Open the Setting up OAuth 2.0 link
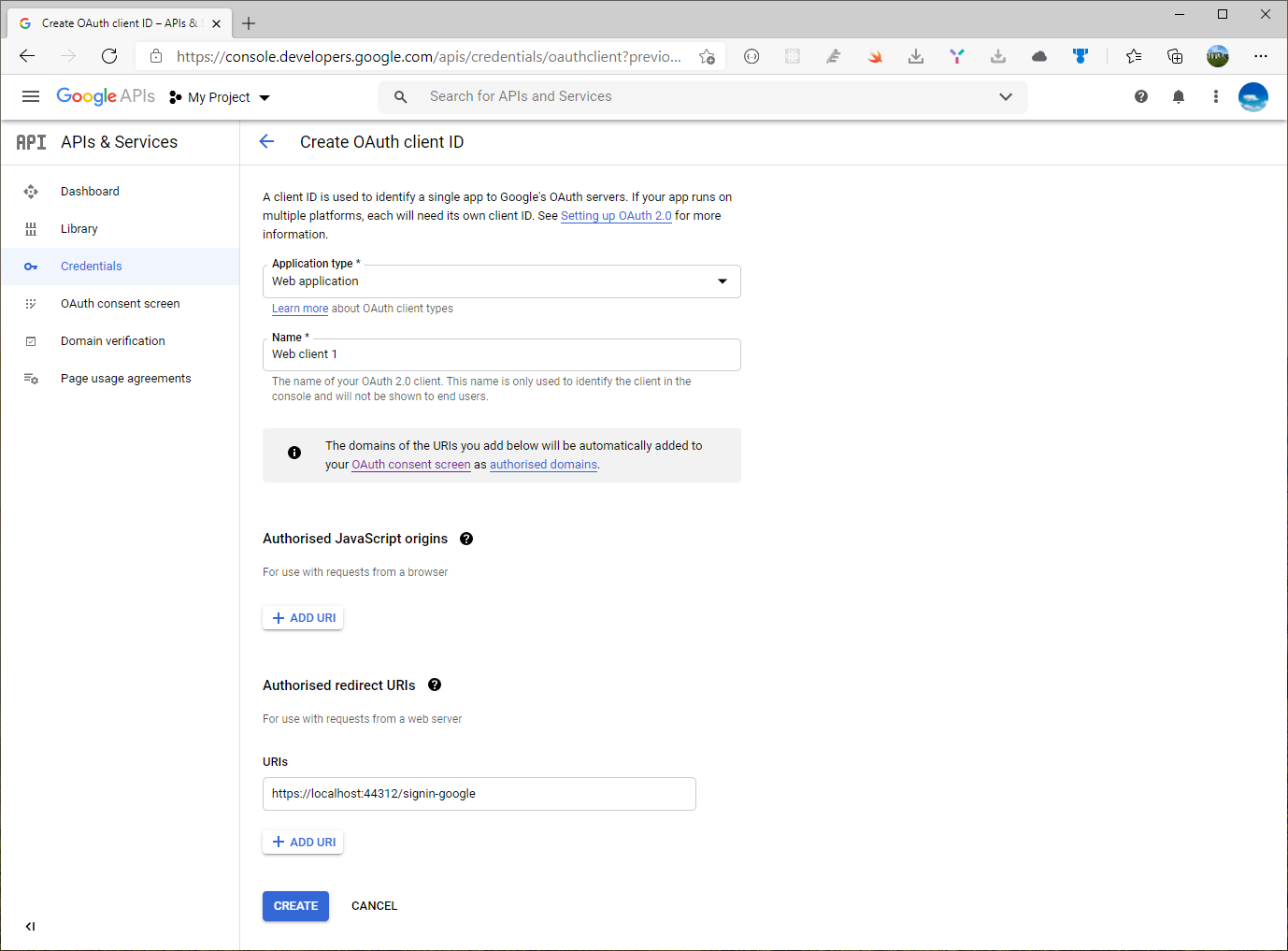This screenshot has height=951, width=1288. click(x=616, y=215)
